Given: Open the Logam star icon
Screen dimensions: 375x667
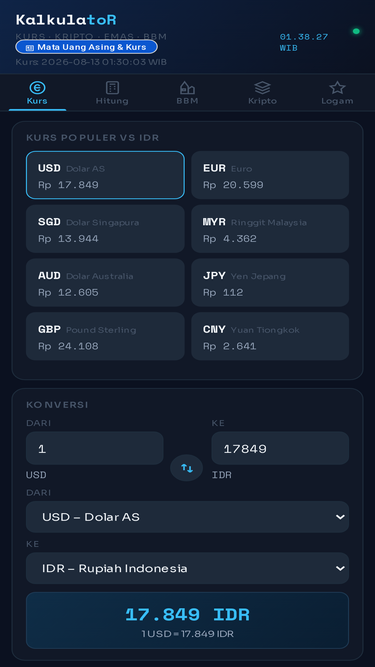Looking at the screenshot, I should [x=337, y=88].
